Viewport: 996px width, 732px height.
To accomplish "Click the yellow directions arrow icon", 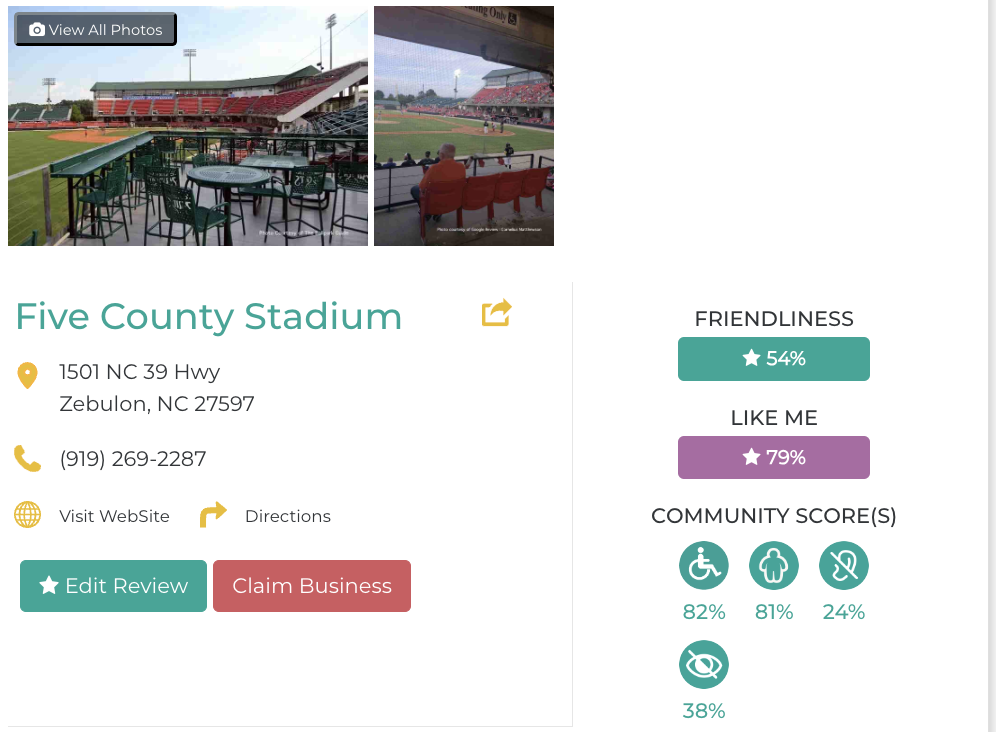I will coord(213,515).
